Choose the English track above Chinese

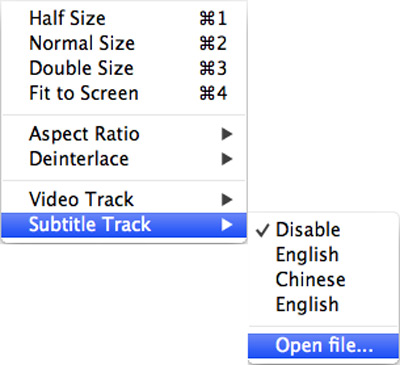tap(323, 255)
